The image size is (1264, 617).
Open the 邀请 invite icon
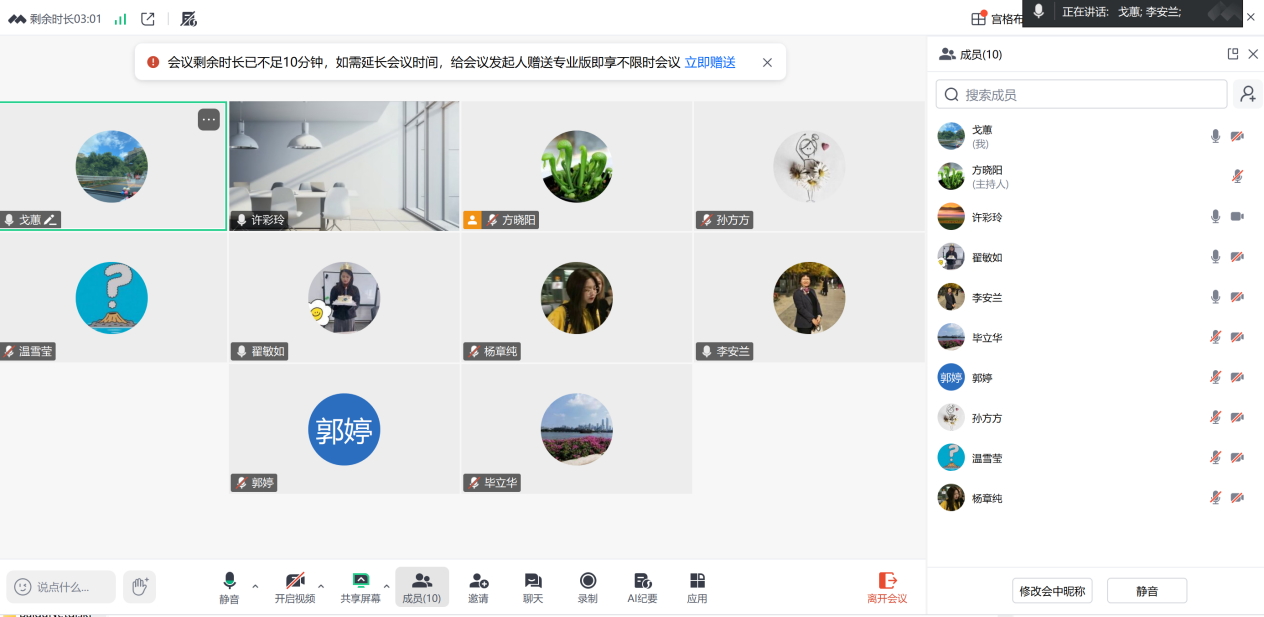coord(478,587)
